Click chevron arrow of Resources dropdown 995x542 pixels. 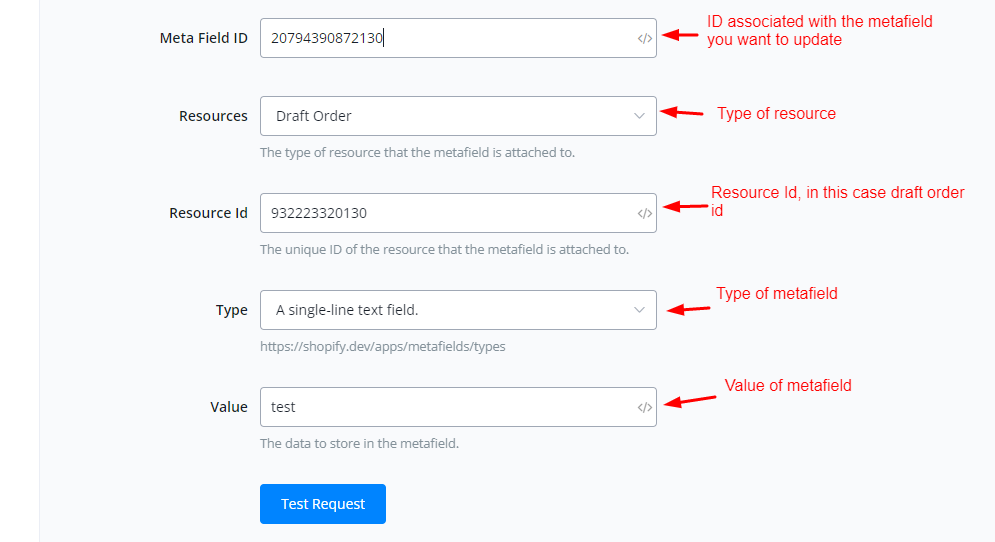pos(640,116)
